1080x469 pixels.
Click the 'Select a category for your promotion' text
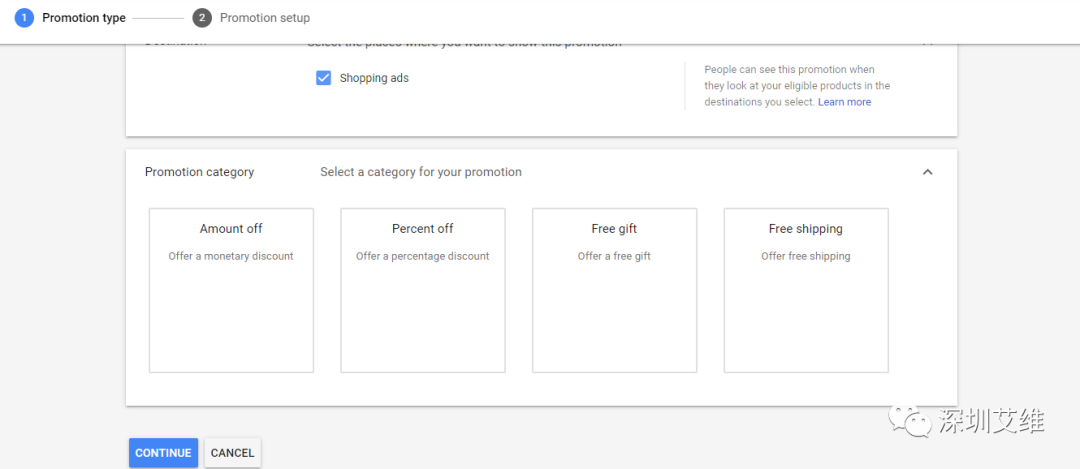click(x=421, y=172)
